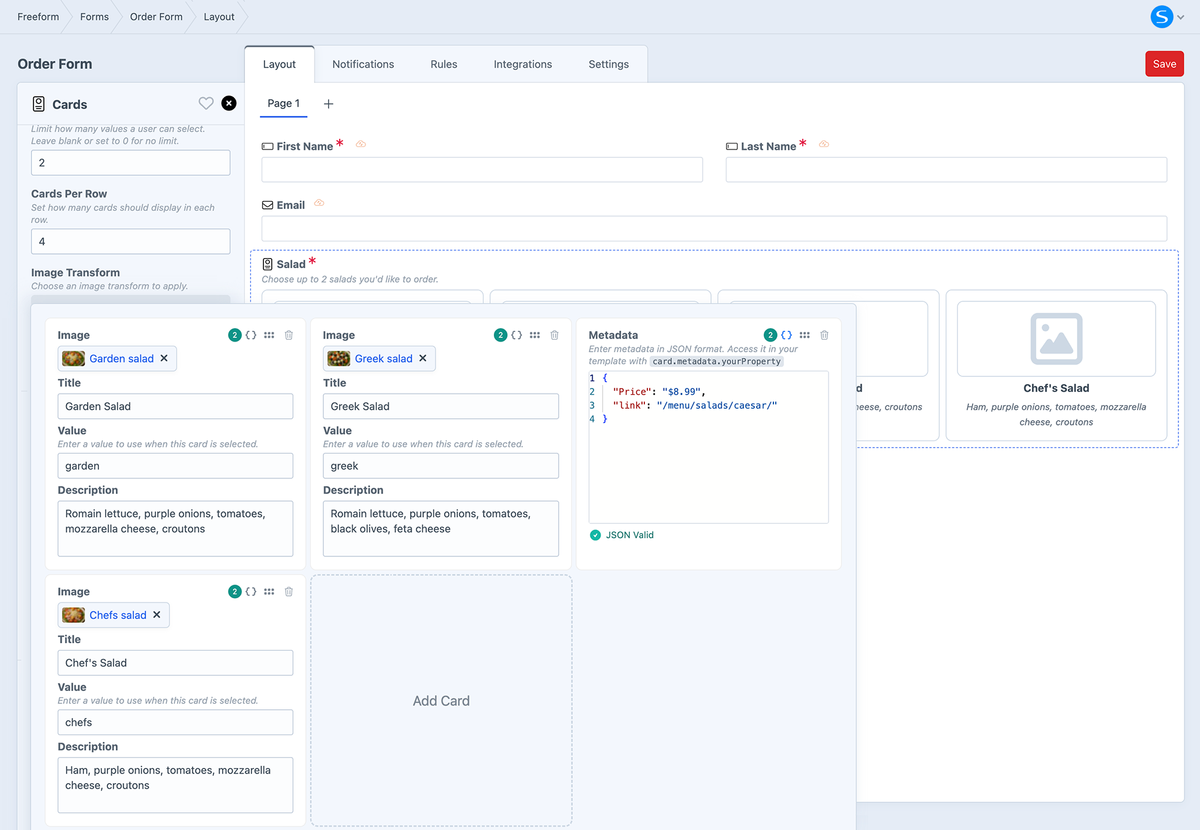Remove the Greek salad image with X
The height and width of the screenshot is (830, 1200).
423,358
